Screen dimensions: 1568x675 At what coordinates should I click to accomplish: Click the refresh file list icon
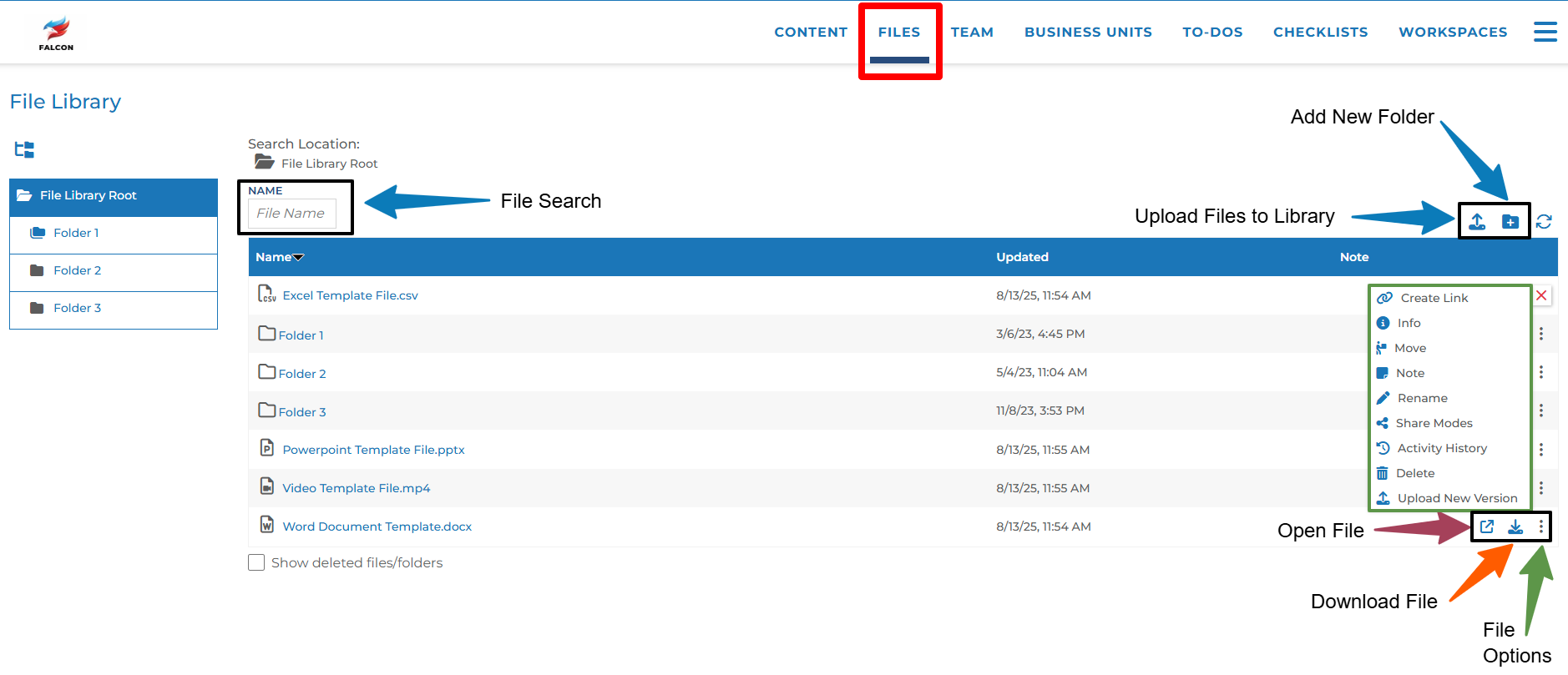(x=1544, y=221)
